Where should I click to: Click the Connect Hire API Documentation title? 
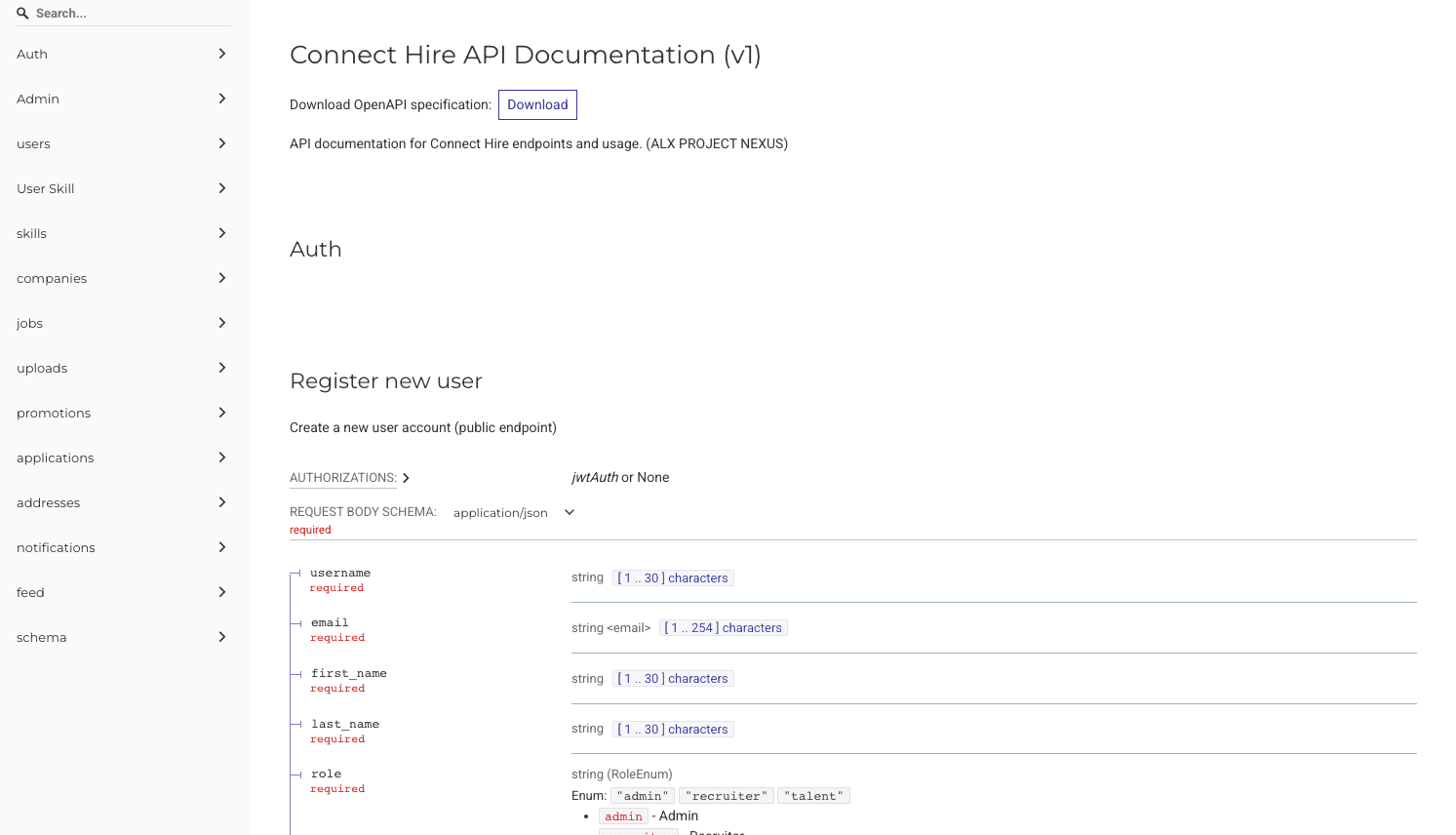click(526, 55)
